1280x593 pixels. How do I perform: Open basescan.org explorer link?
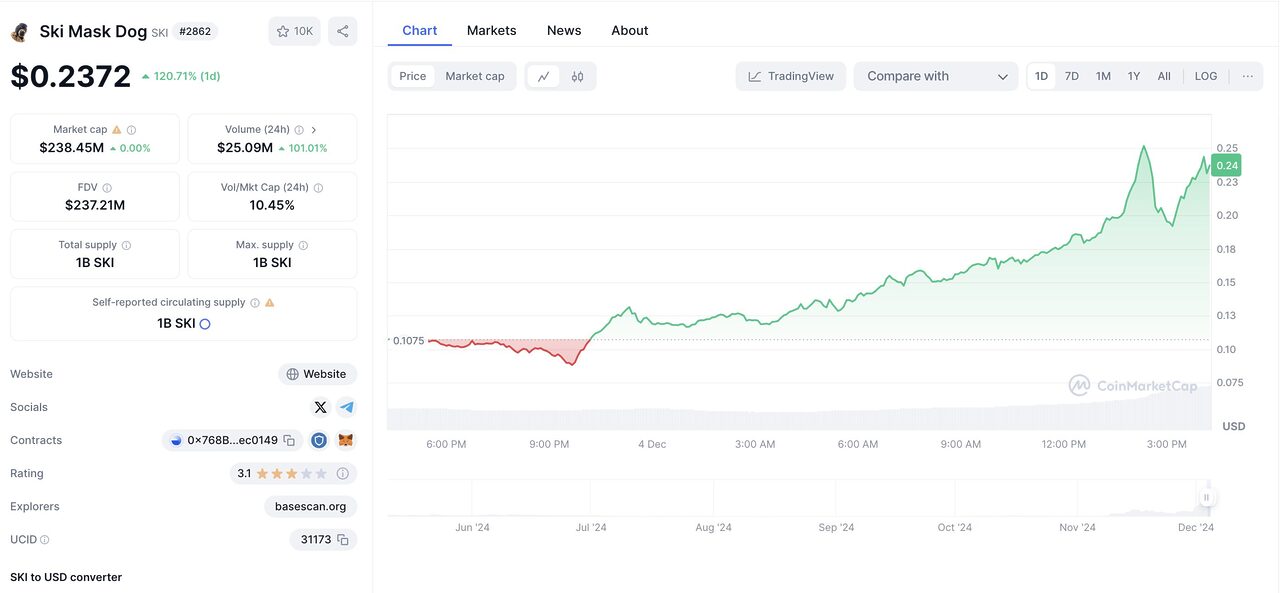(x=311, y=507)
